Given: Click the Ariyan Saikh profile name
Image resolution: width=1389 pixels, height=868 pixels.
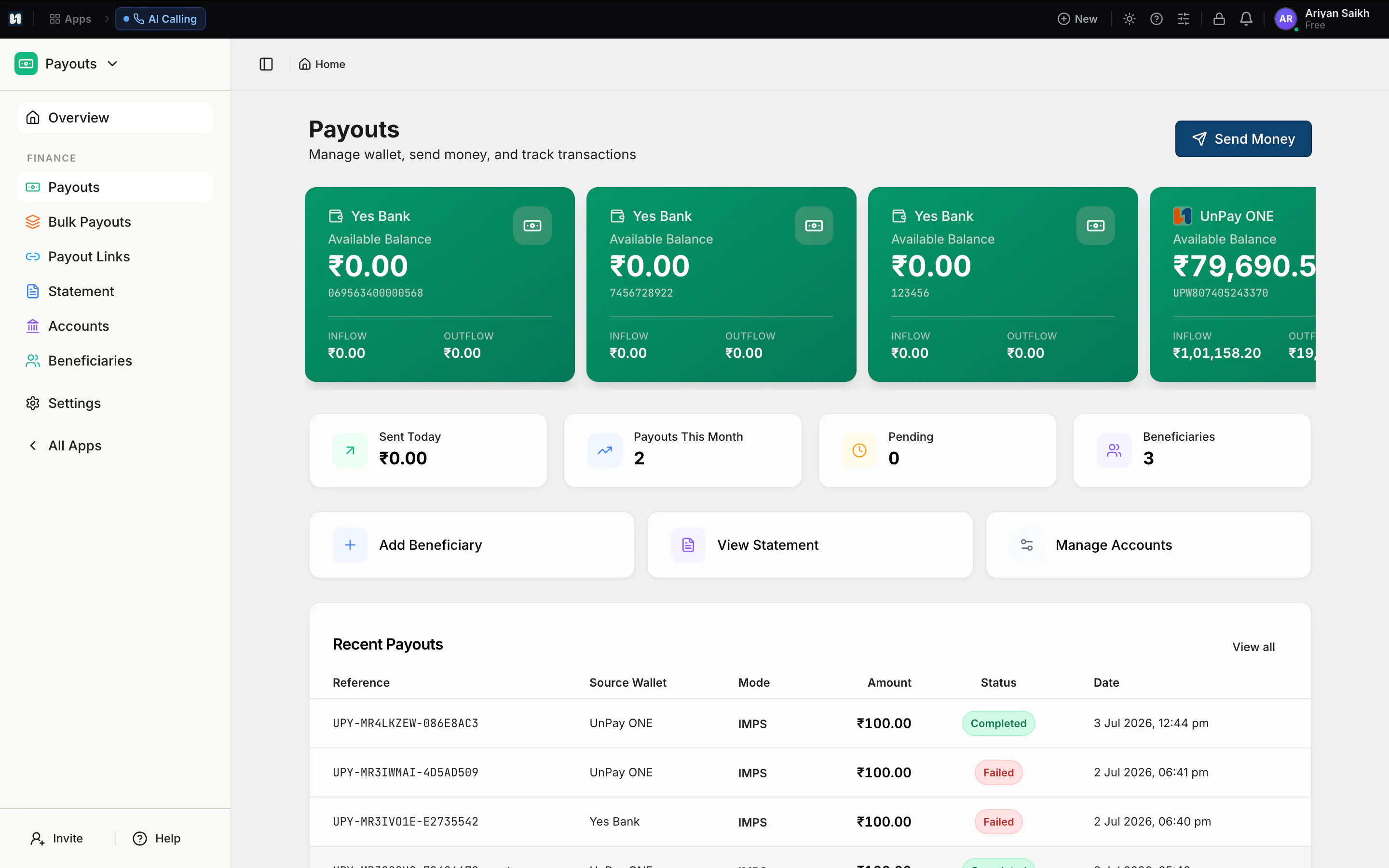Looking at the screenshot, I should pyautogui.click(x=1337, y=13).
